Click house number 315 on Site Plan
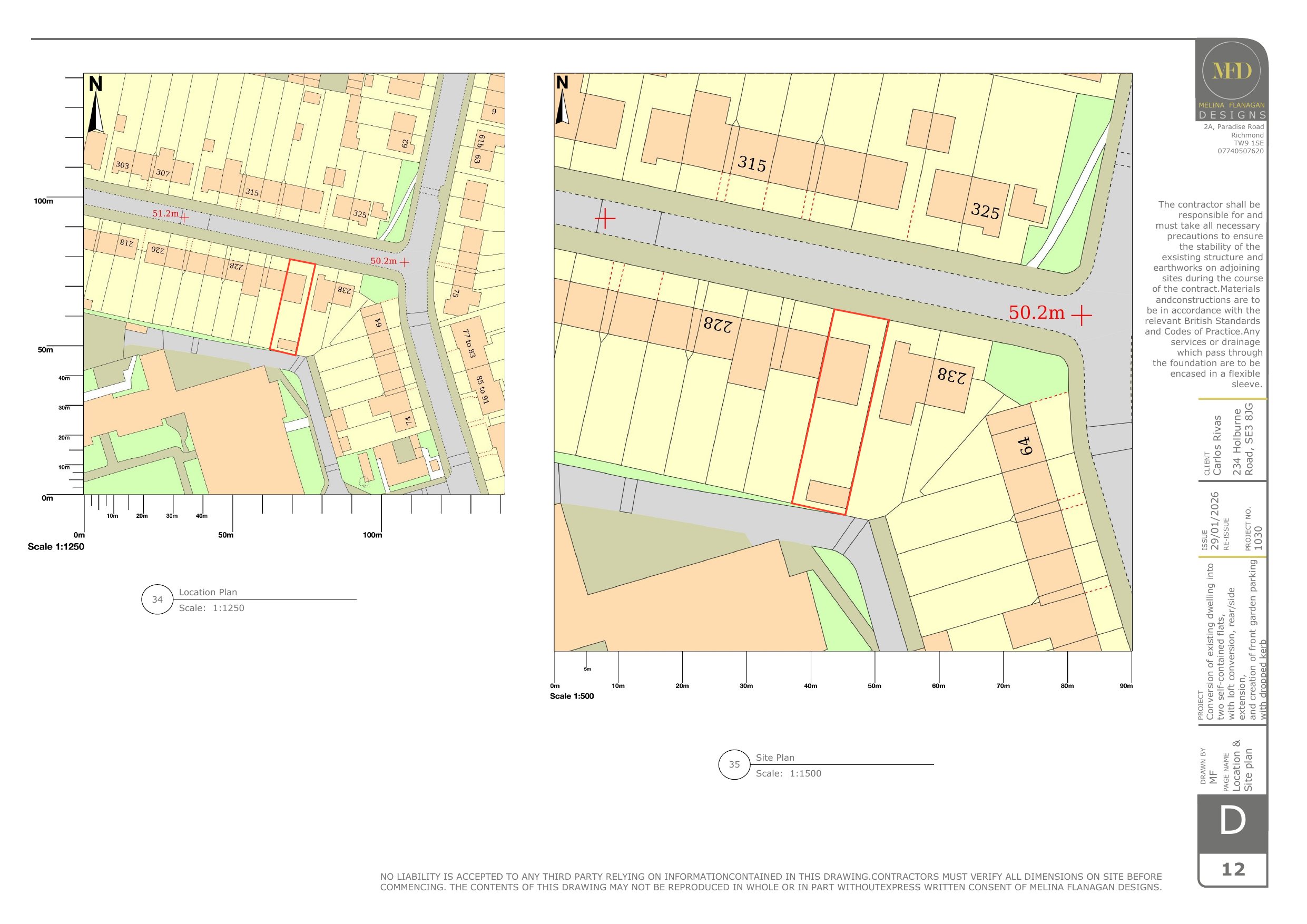1307x924 pixels. [752, 164]
